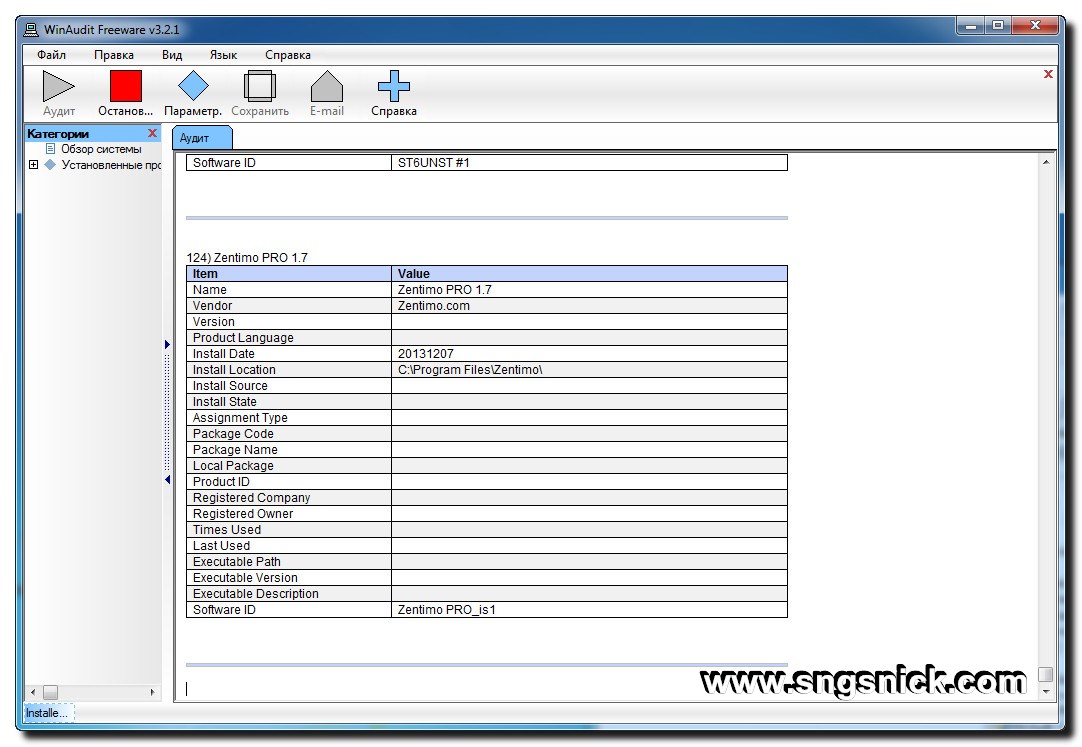Screen dimensions: 1082x747
Task: Click the Executable Path row label
Action: pyautogui.click(x=237, y=562)
